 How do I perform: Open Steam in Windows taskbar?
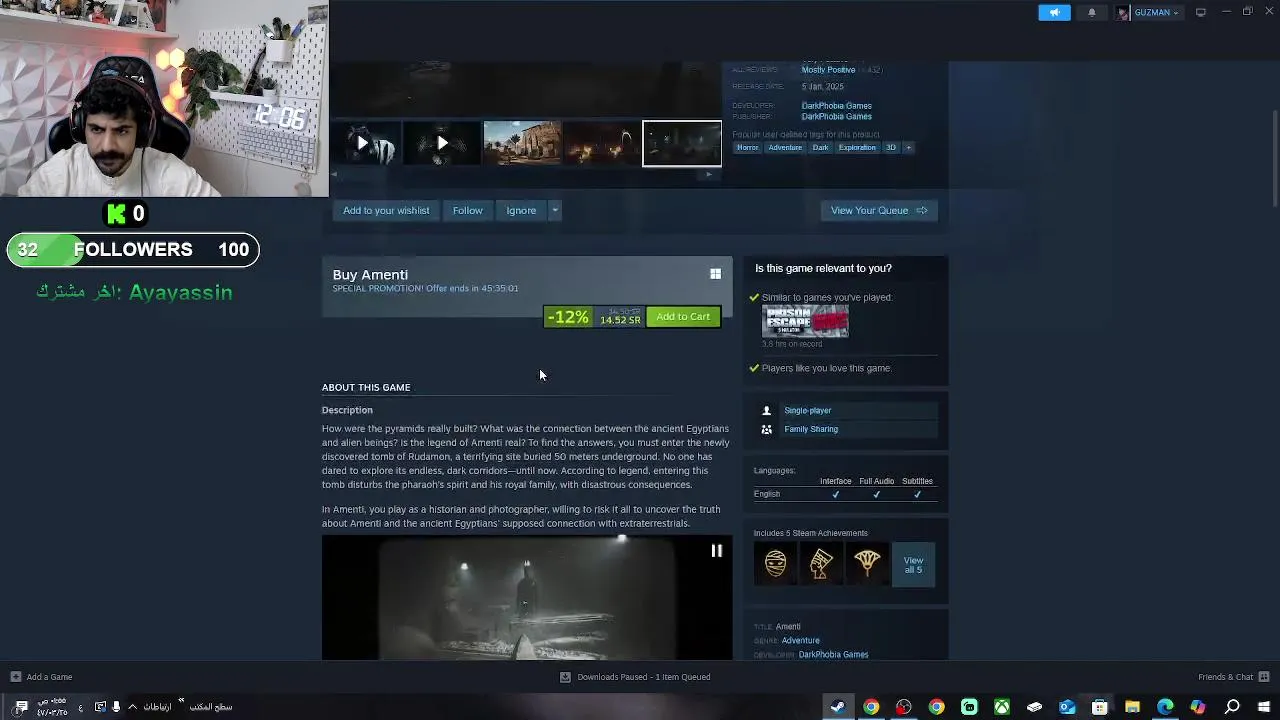coord(838,707)
